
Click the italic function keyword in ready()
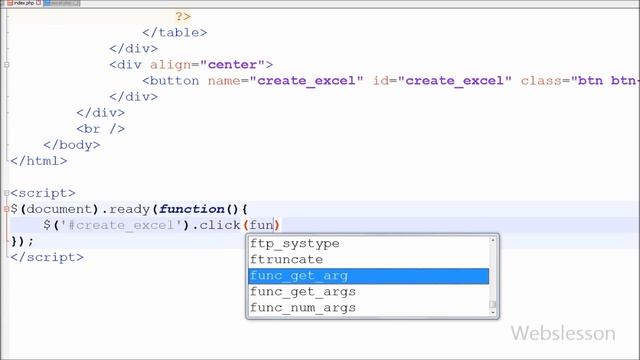[192, 209]
